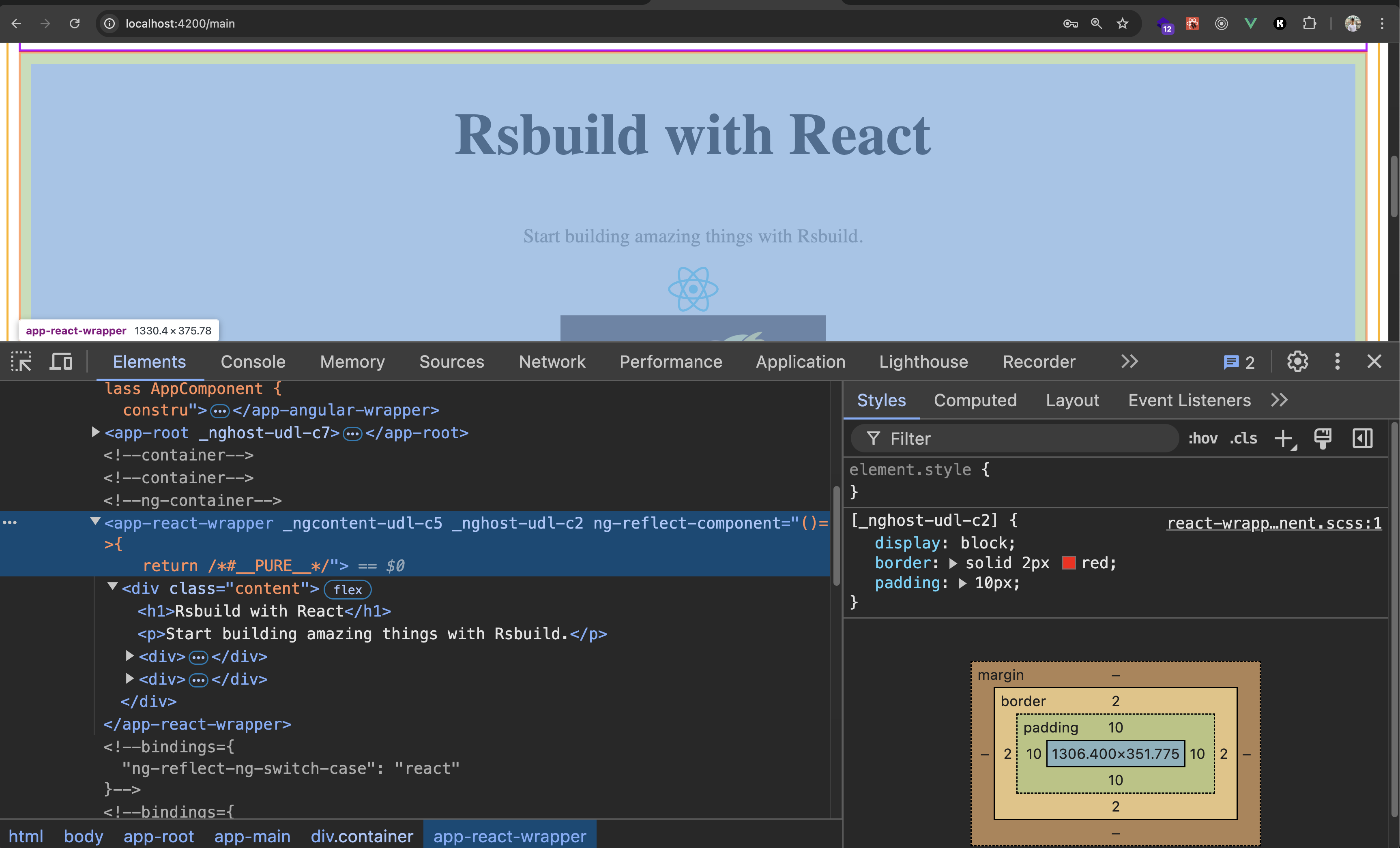Click the show computed styles sidebar icon
The width and height of the screenshot is (1400, 848).
click(x=1362, y=438)
